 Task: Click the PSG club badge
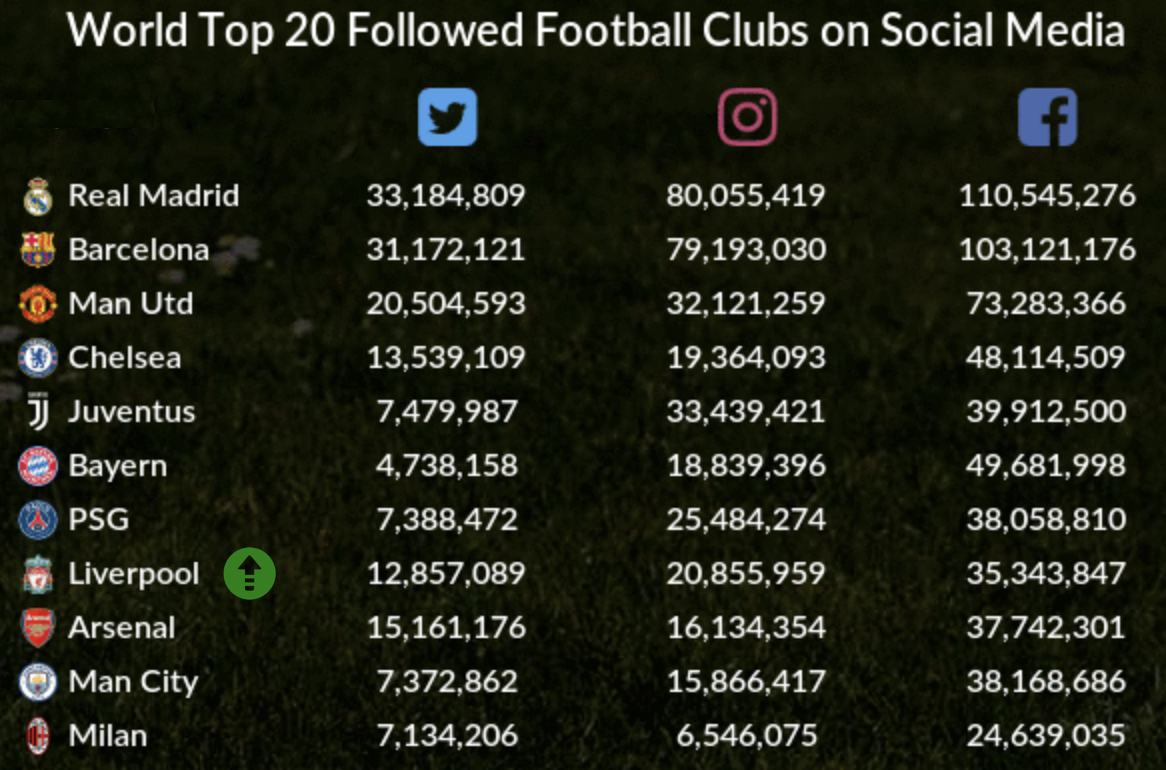click(37, 519)
